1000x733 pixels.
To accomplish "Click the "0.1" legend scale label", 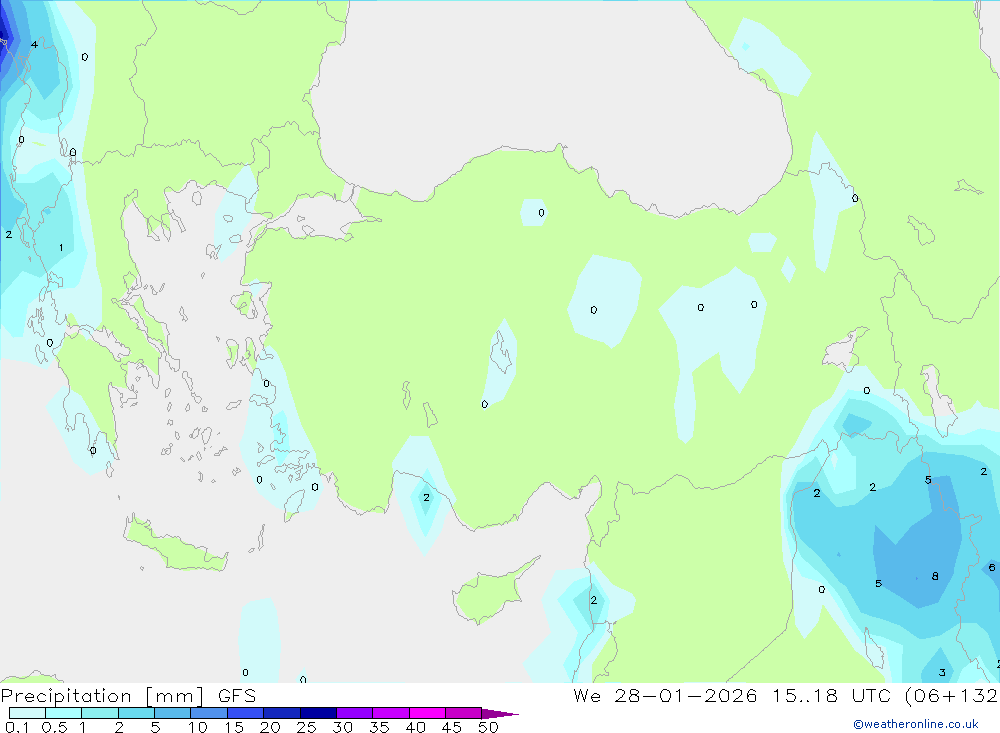I will tap(17, 727).
